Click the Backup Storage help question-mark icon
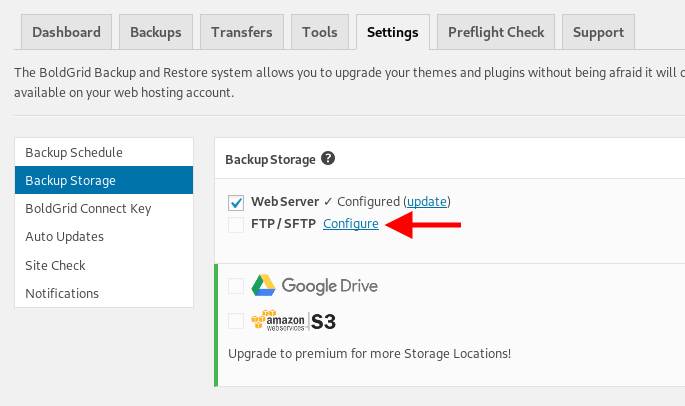Screen dimensions: 685x406 tap(328, 158)
